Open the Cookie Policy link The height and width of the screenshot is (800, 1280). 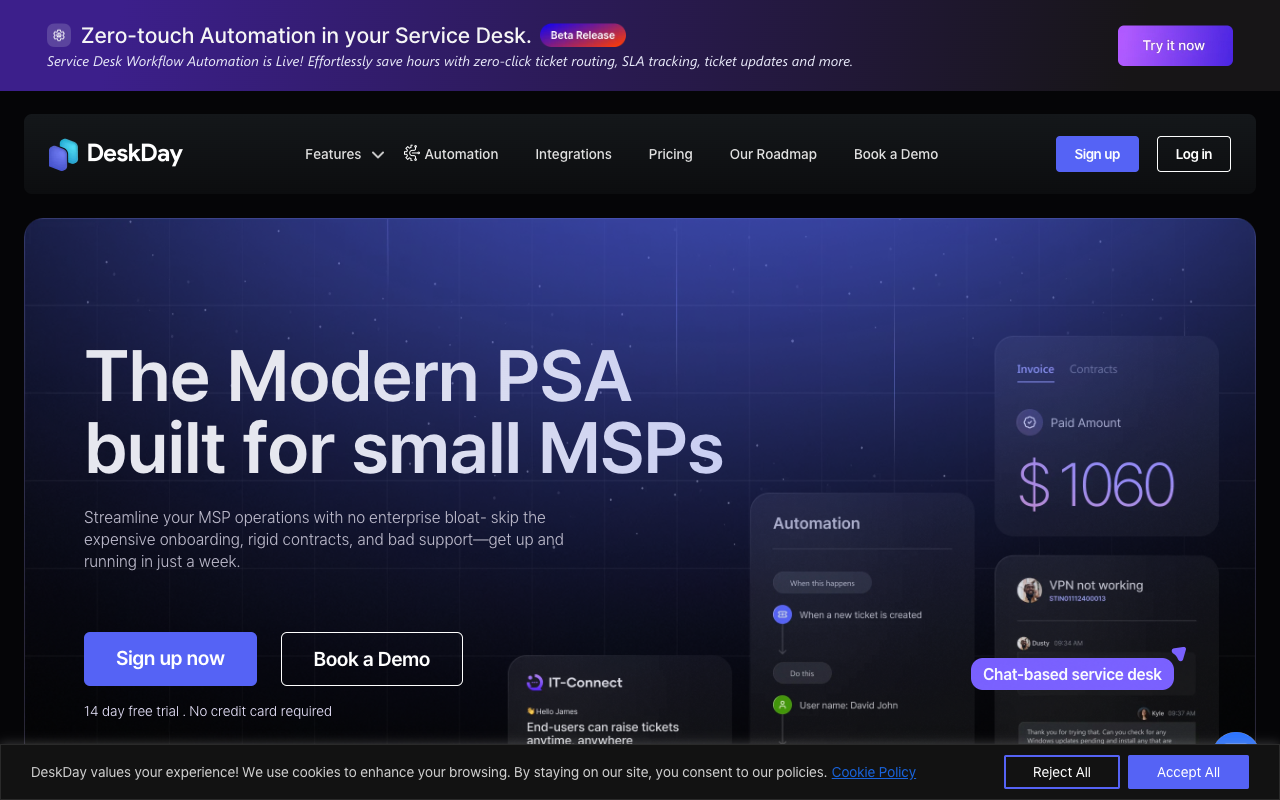tap(874, 772)
